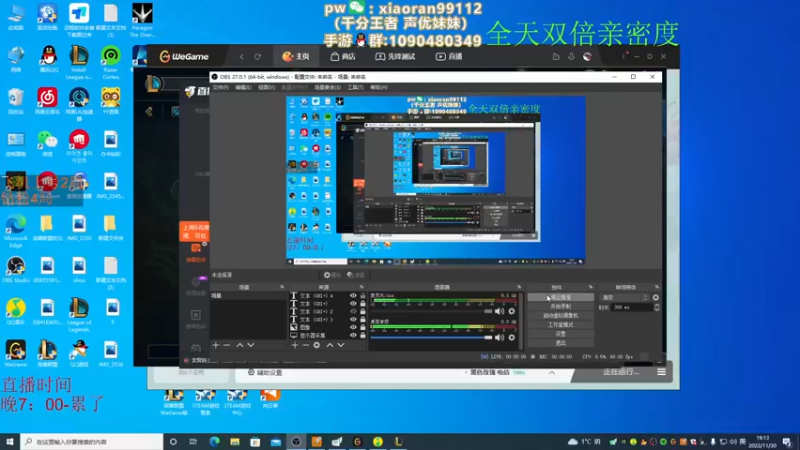Viewport: 800px width, 450px height.
Task: Move source down in Sources panel
Action: 341,345
